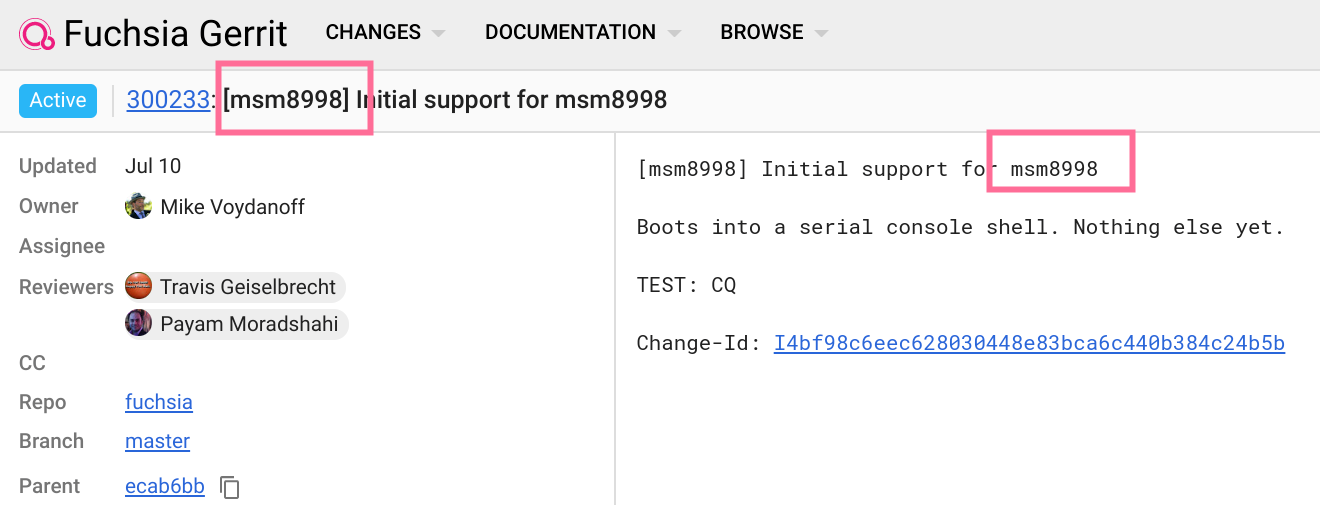The height and width of the screenshot is (505, 1320).
Task: Open the Change-Id I4bf98c6eec link
Action: 1029,343
